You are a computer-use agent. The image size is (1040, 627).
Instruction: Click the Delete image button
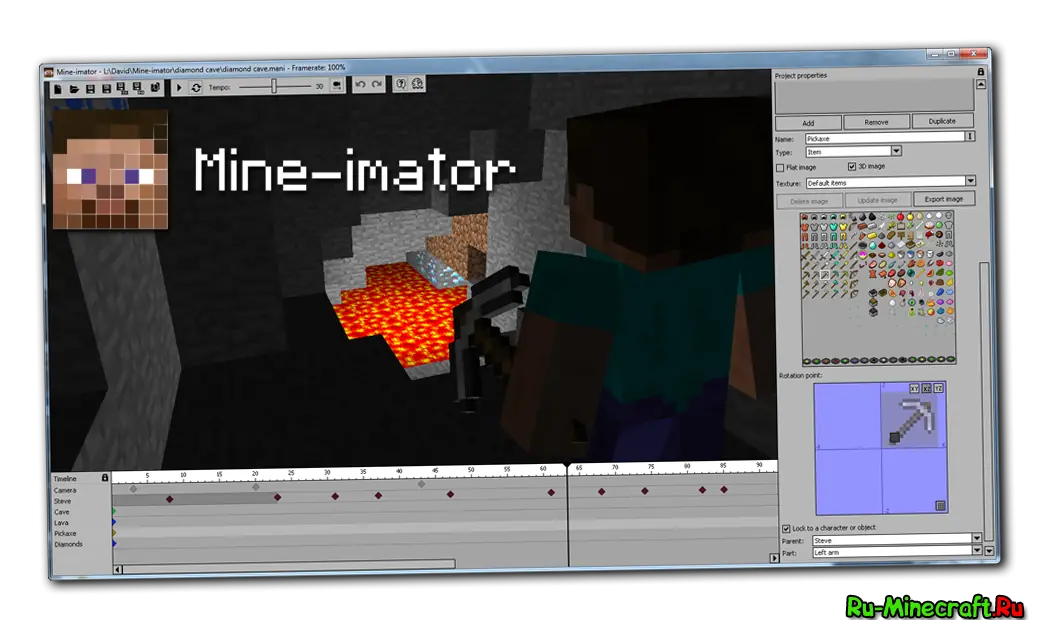(x=809, y=201)
